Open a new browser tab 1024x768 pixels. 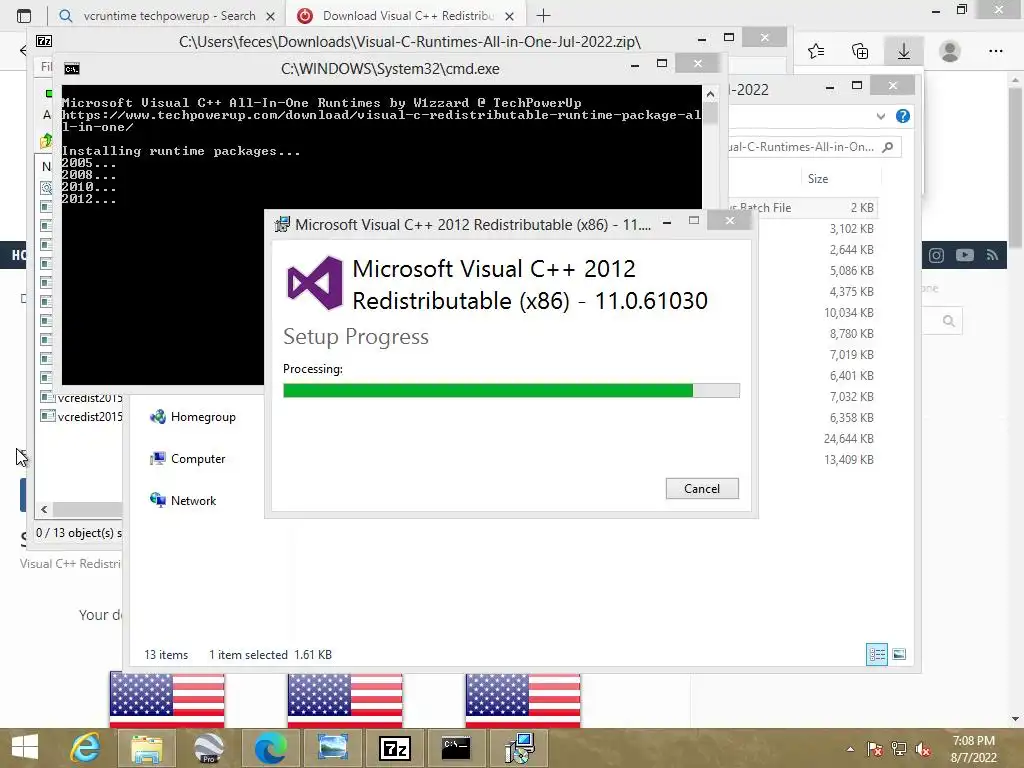(x=543, y=16)
